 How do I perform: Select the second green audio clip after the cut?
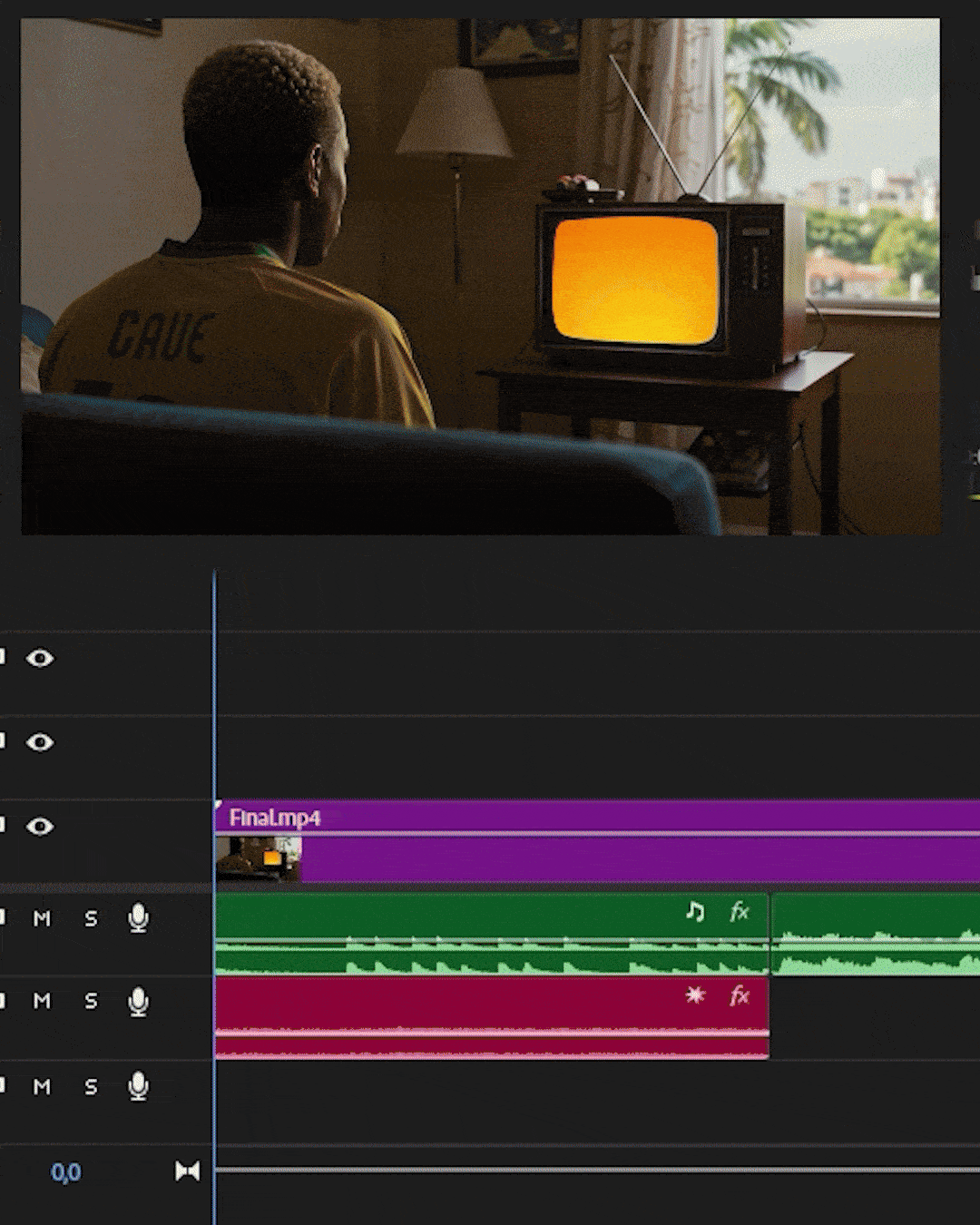pyautogui.click(x=876, y=935)
